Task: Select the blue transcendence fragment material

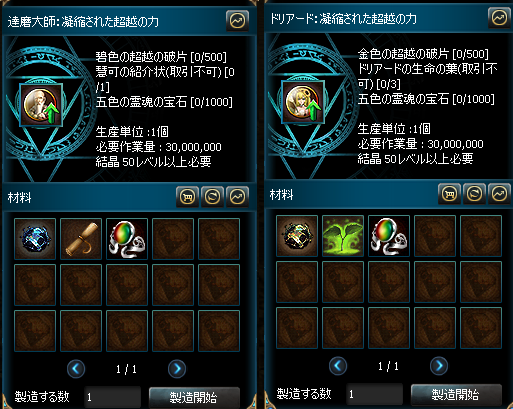Action: 35,239
